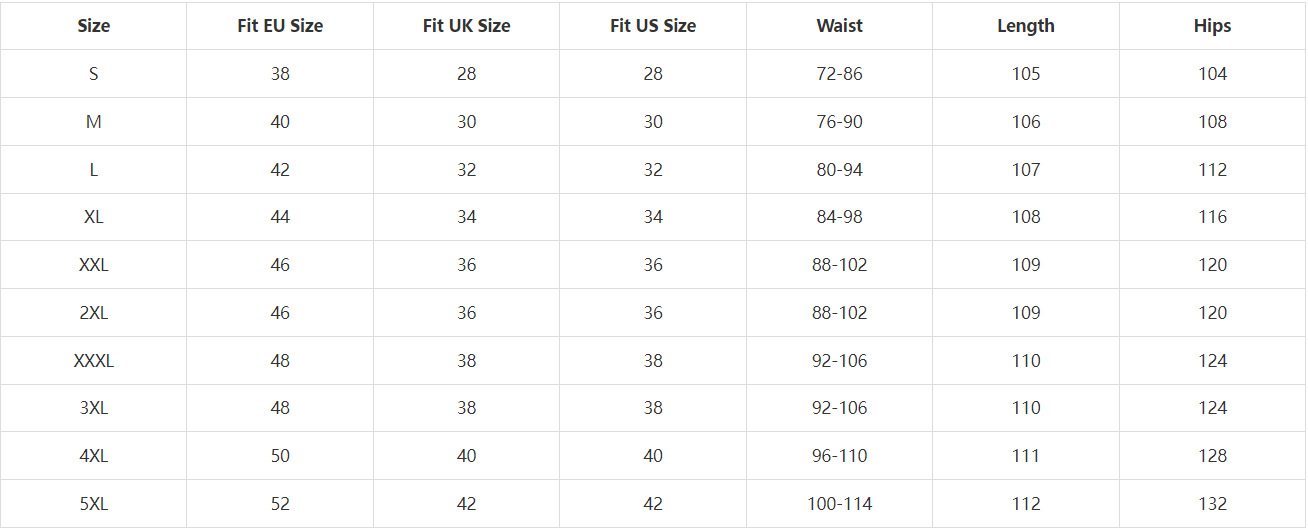Select the 5XL size row label
Screen dimensions: 1308x530
pyautogui.click(x=93, y=504)
